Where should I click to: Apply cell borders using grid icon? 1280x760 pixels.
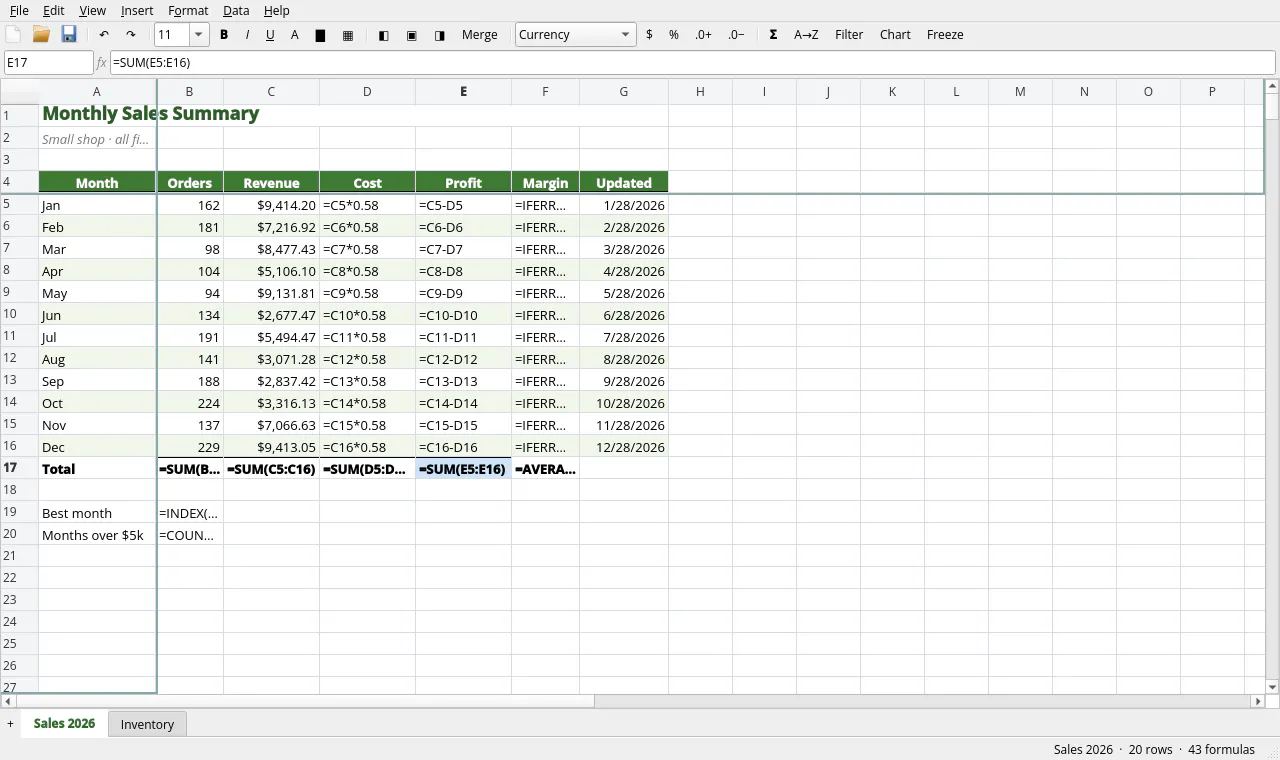pos(348,35)
